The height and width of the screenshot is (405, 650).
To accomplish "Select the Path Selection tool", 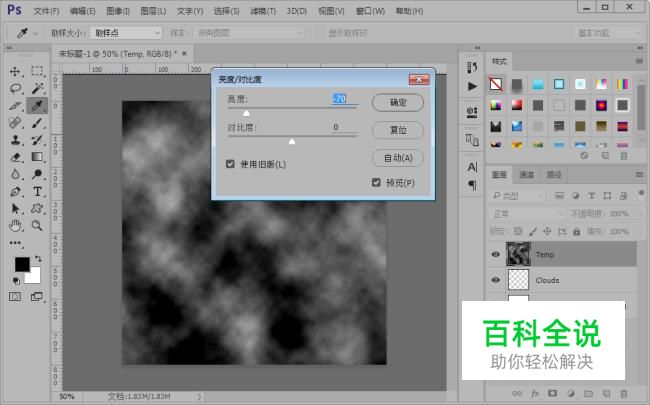I will point(15,208).
